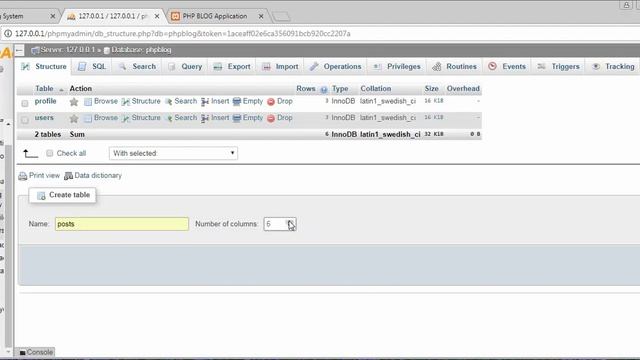Screen dimensions: 640x360
Task: Switch to PHP BLOG Application browser tab
Action: click(x=215, y=16)
